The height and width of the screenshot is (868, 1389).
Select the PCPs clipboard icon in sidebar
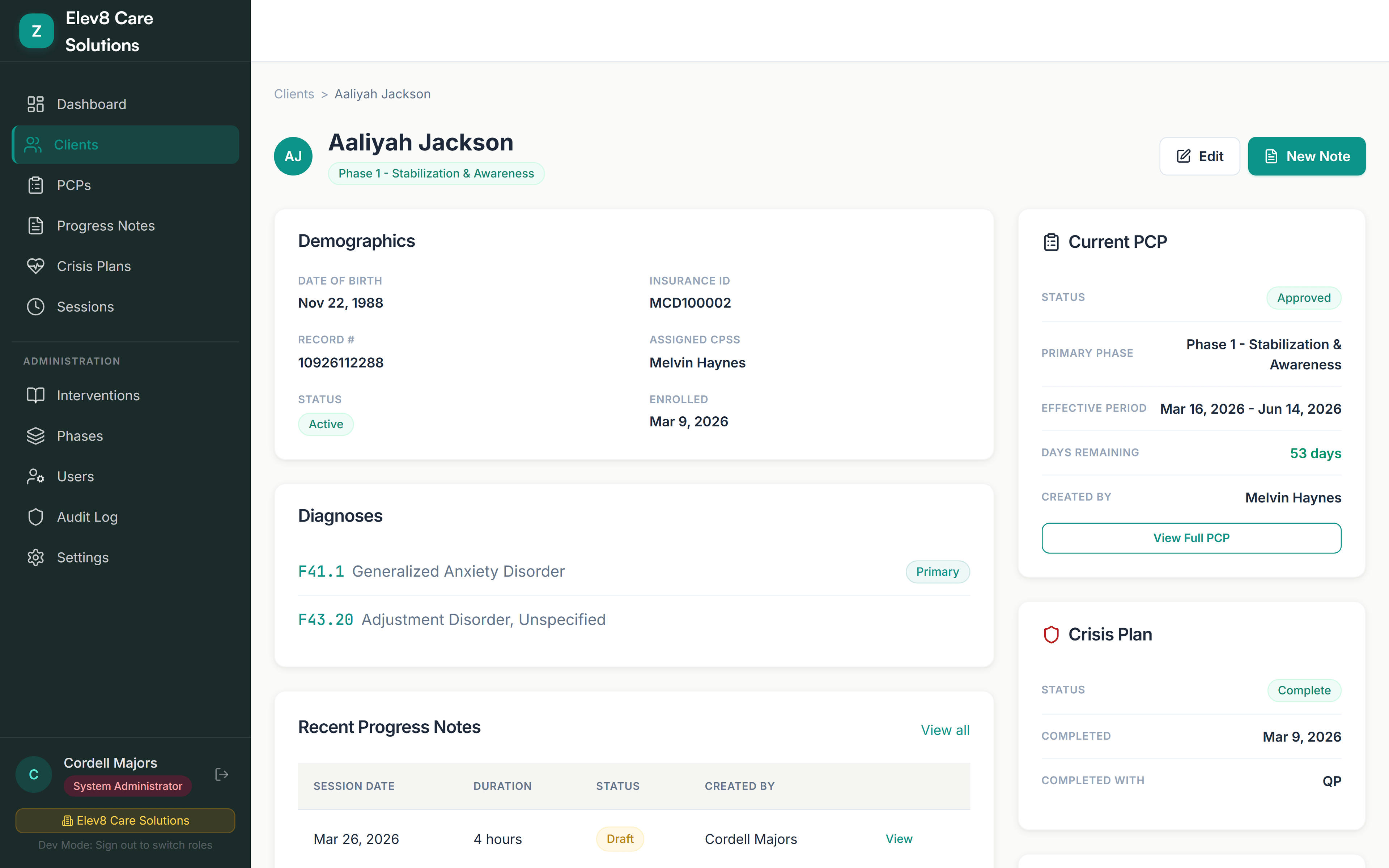click(x=35, y=185)
